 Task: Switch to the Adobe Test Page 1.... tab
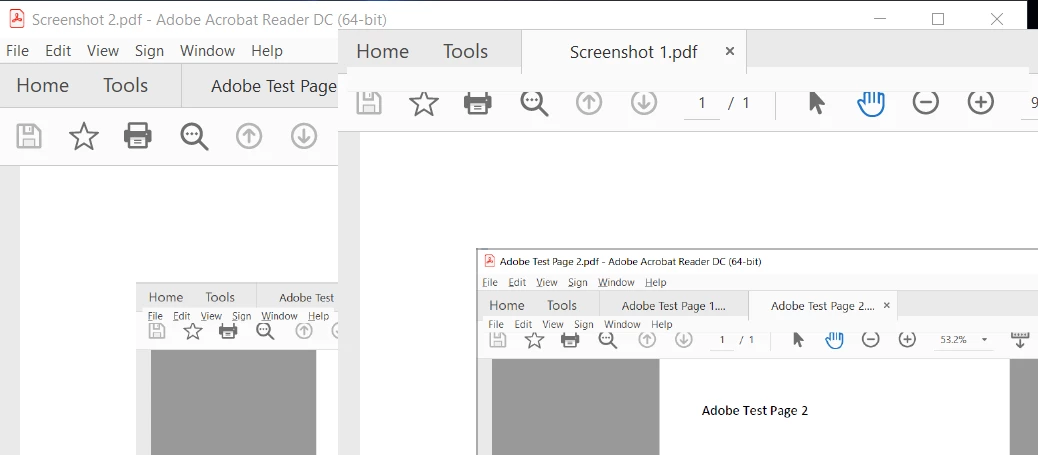674,306
